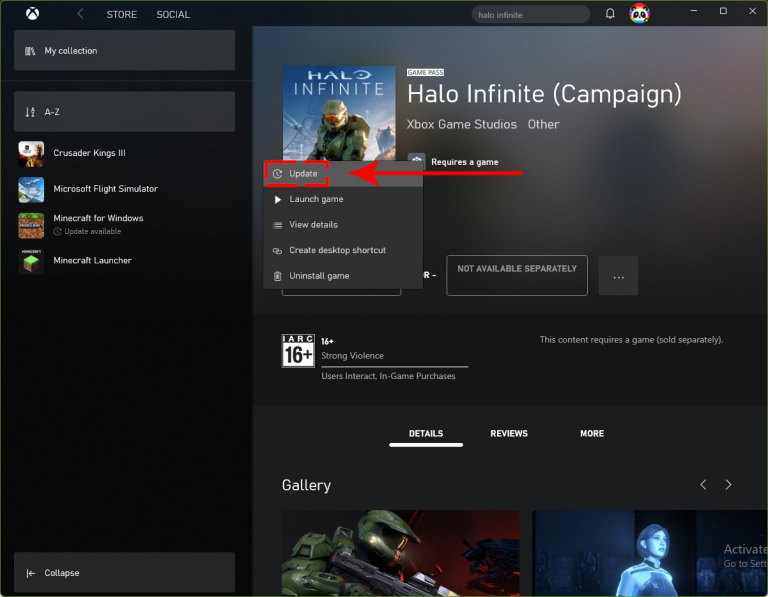Click the Xbox Game Studios publisher link

461,124
